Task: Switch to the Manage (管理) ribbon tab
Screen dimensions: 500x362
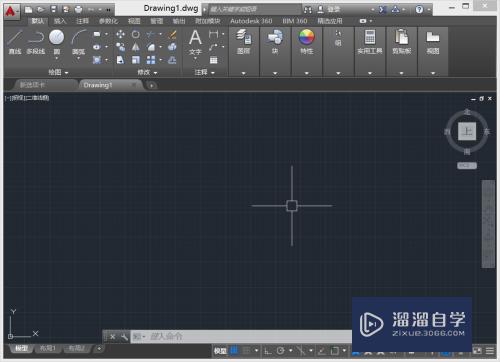Action: click(156, 21)
